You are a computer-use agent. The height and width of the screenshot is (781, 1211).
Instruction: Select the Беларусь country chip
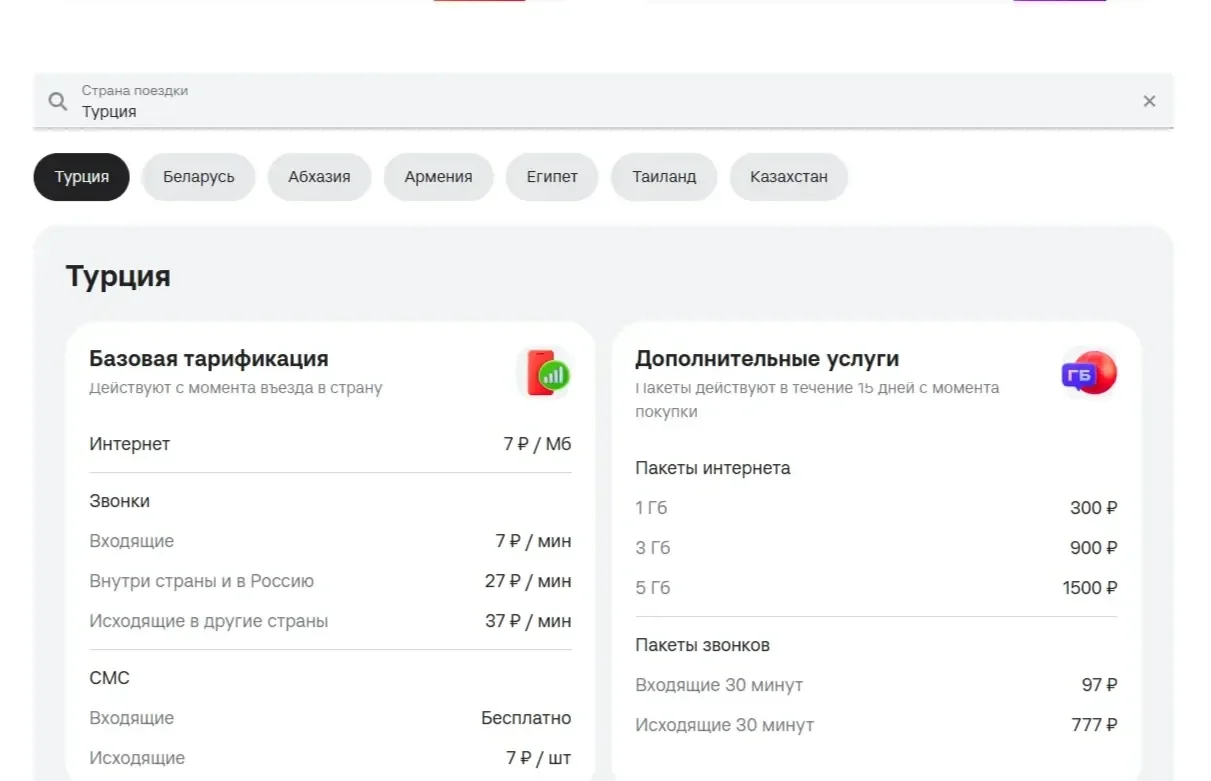199,177
